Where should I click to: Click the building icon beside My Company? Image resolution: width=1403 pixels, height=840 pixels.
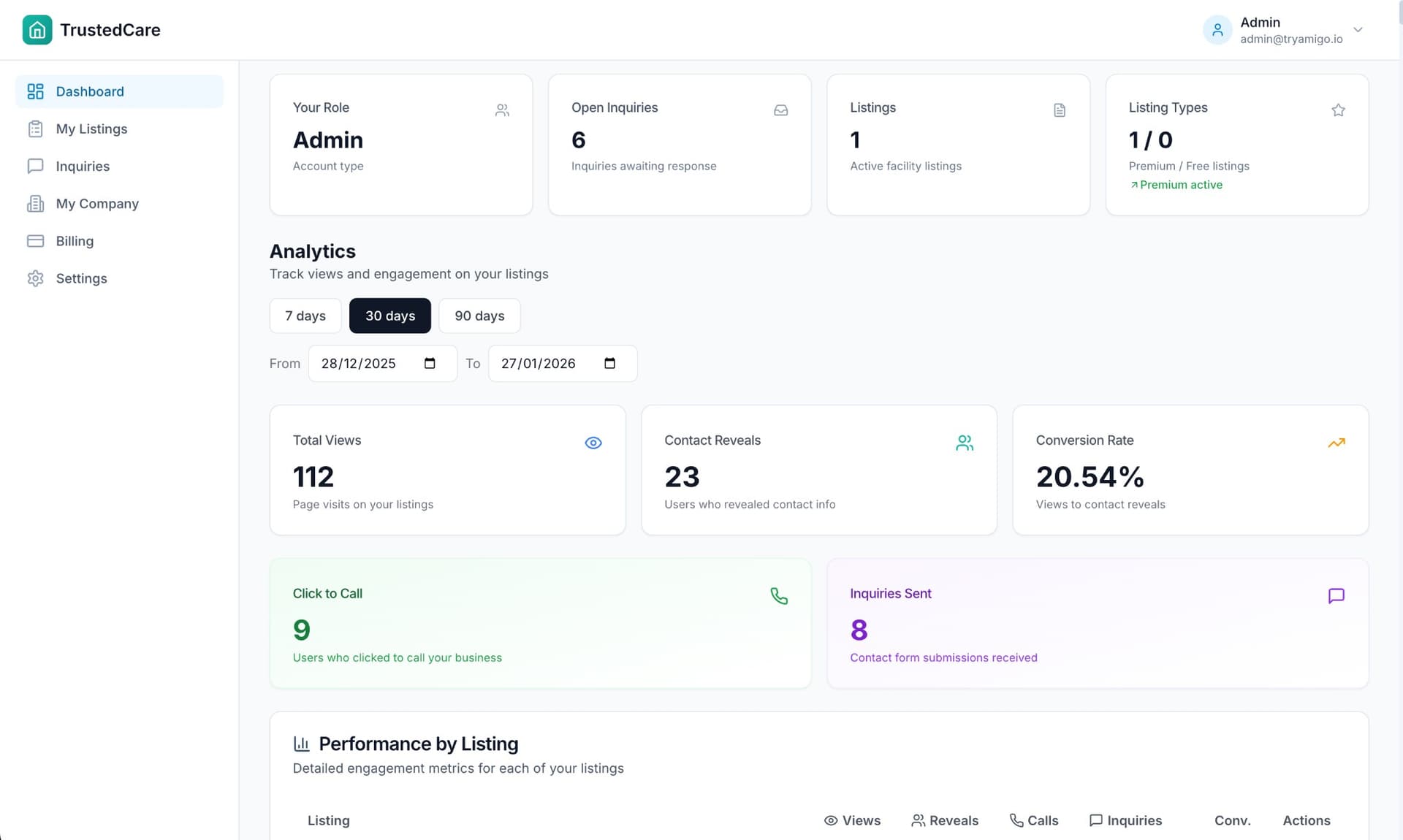point(37,204)
